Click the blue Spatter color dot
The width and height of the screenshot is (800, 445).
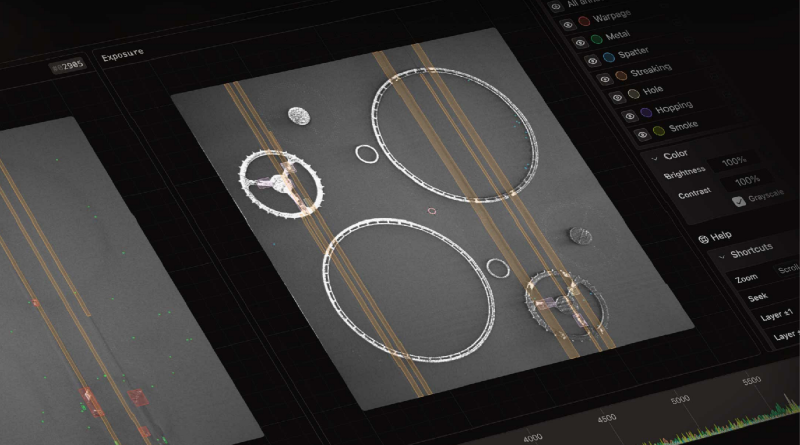coord(611,59)
